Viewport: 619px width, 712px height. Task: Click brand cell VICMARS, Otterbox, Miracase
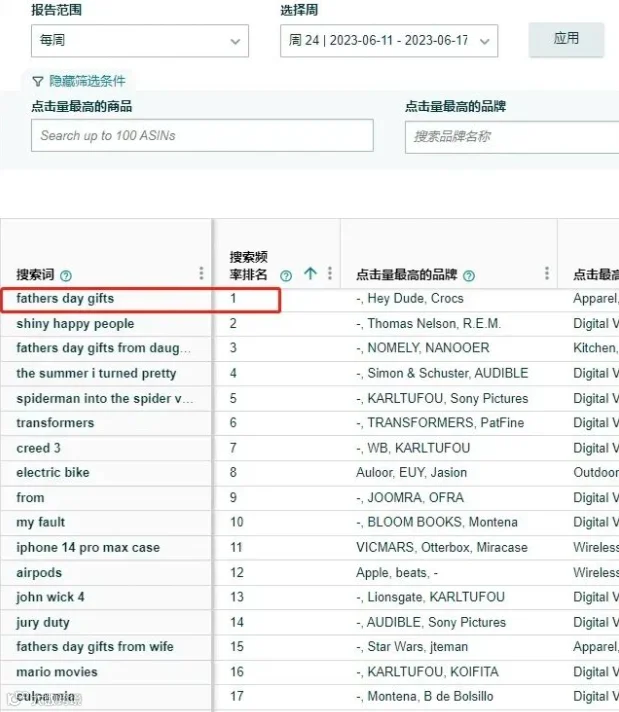(x=442, y=548)
